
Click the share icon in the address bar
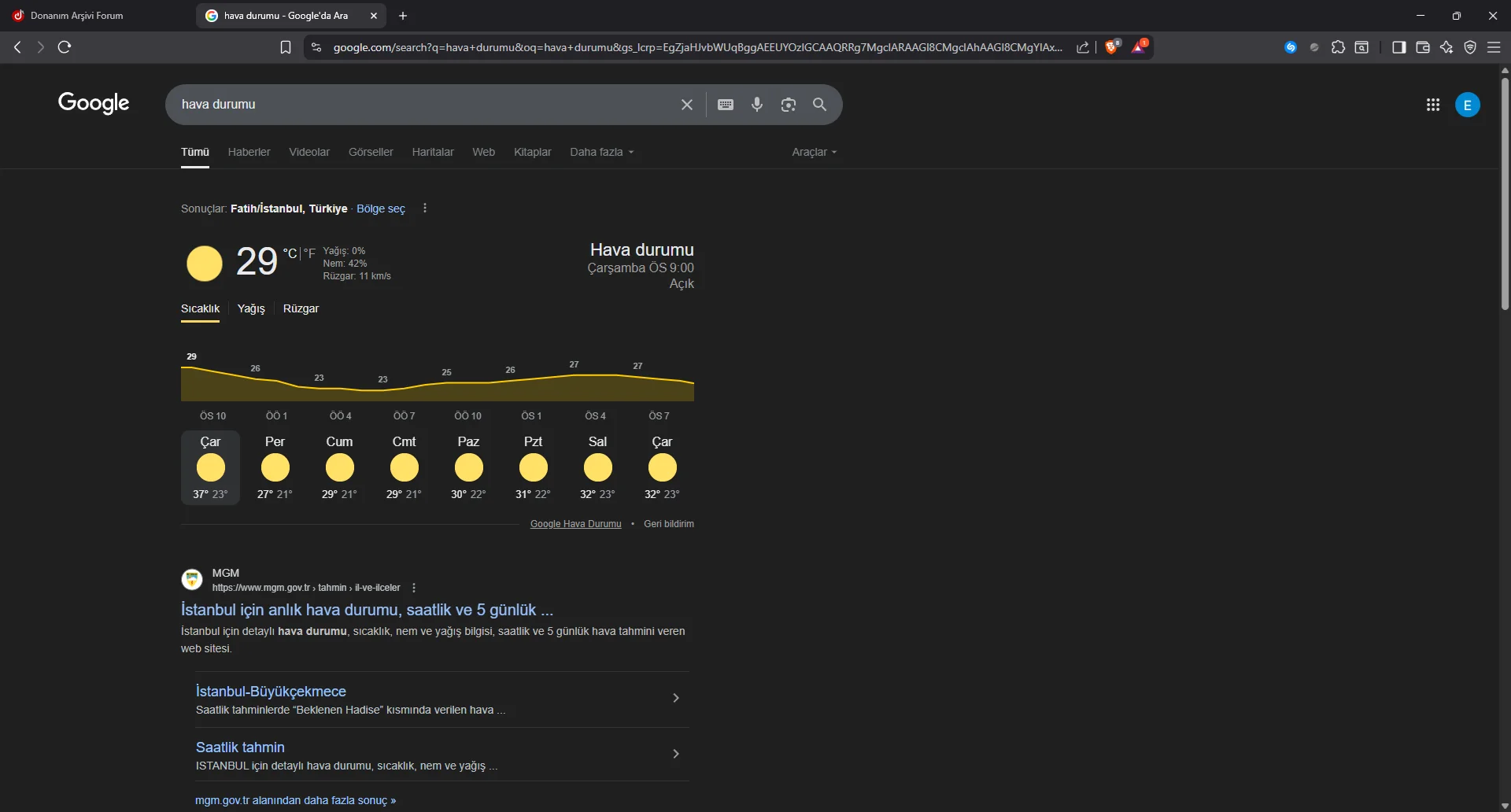pyautogui.click(x=1083, y=48)
